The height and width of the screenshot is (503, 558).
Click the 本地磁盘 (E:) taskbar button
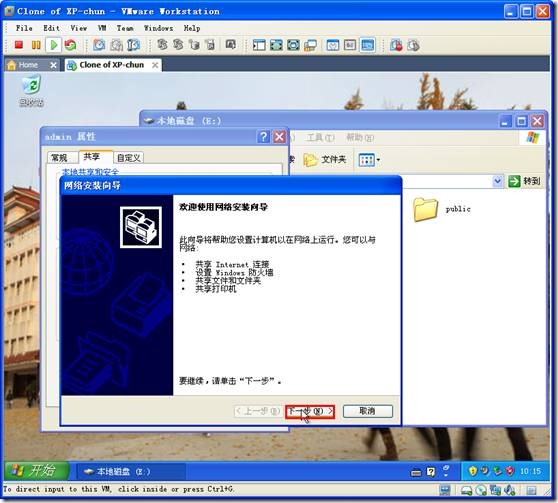(x=130, y=472)
